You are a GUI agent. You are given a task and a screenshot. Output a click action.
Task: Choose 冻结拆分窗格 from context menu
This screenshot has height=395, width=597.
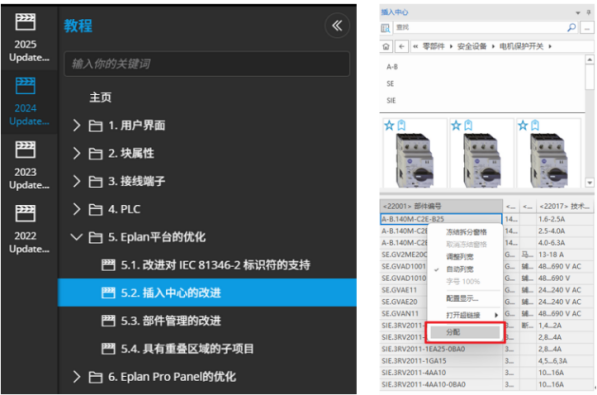click(466, 232)
